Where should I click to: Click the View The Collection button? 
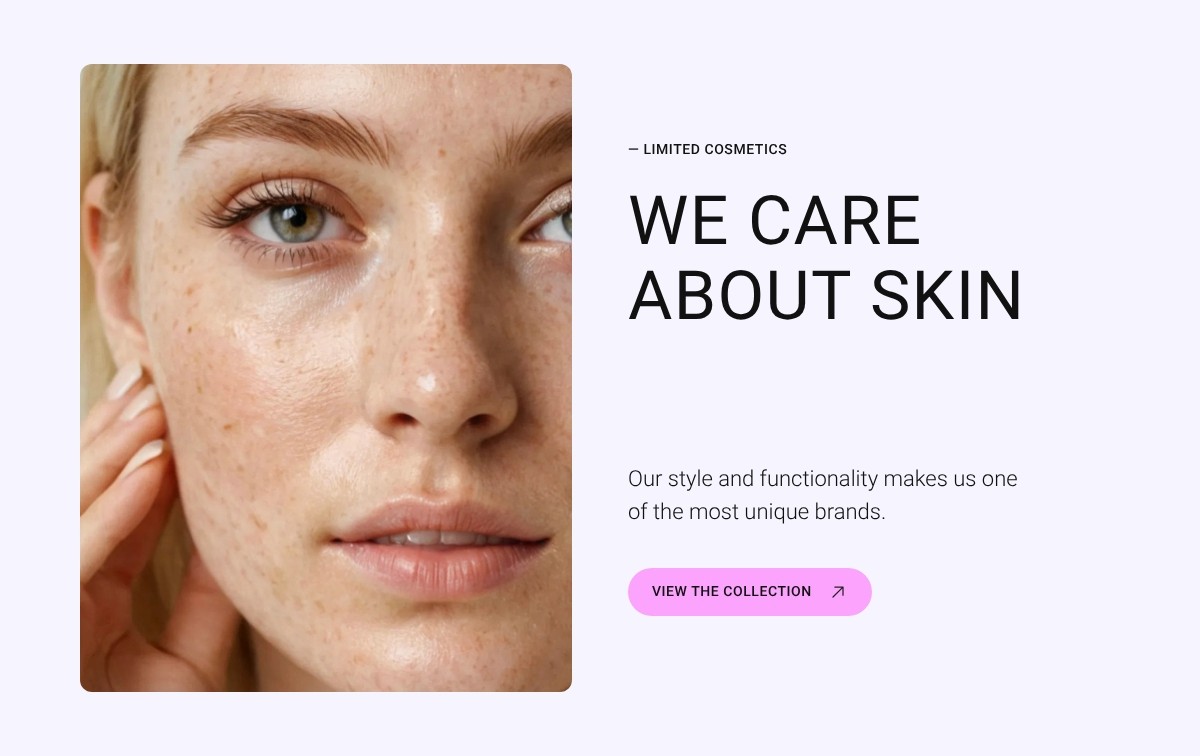[x=750, y=592]
